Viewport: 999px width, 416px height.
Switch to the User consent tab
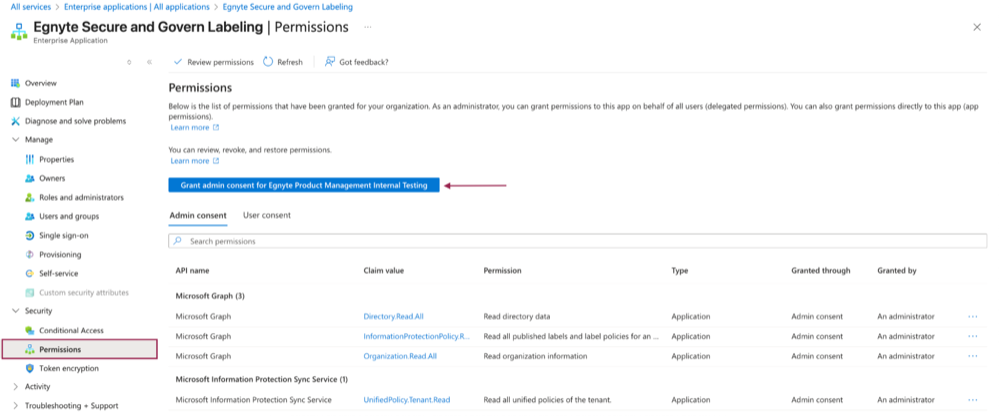click(x=267, y=215)
